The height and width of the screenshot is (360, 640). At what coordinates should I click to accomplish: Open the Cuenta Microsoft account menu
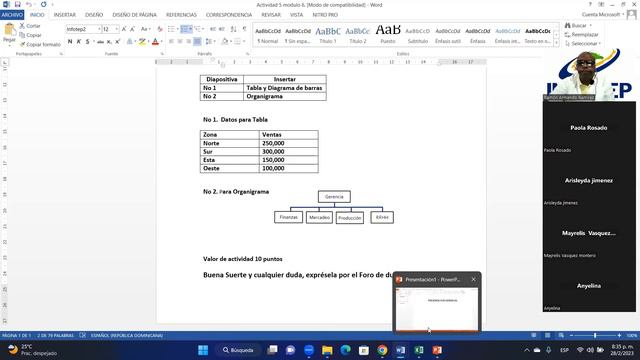coord(603,15)
